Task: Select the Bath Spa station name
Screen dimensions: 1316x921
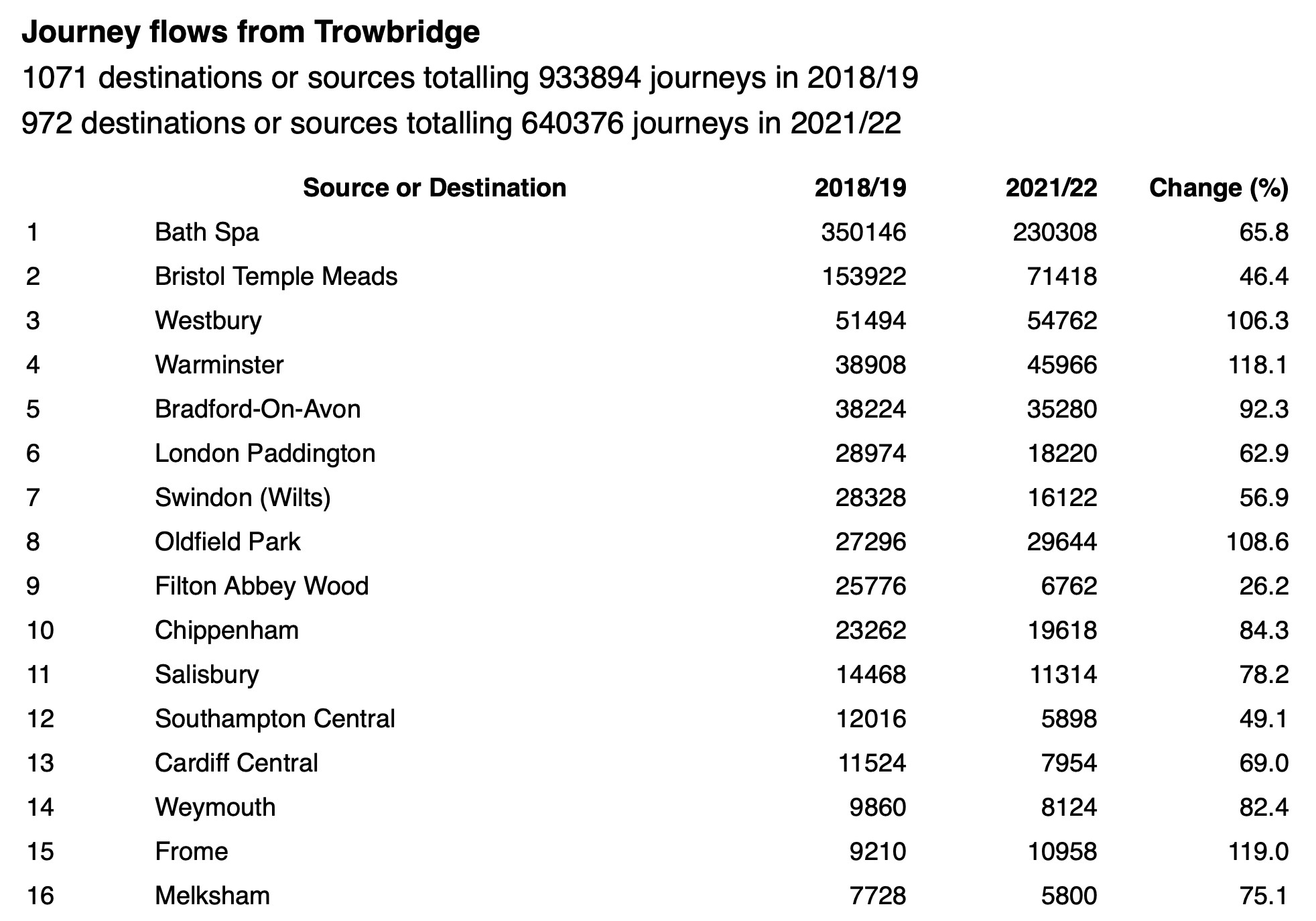Action: coord(206,232)
